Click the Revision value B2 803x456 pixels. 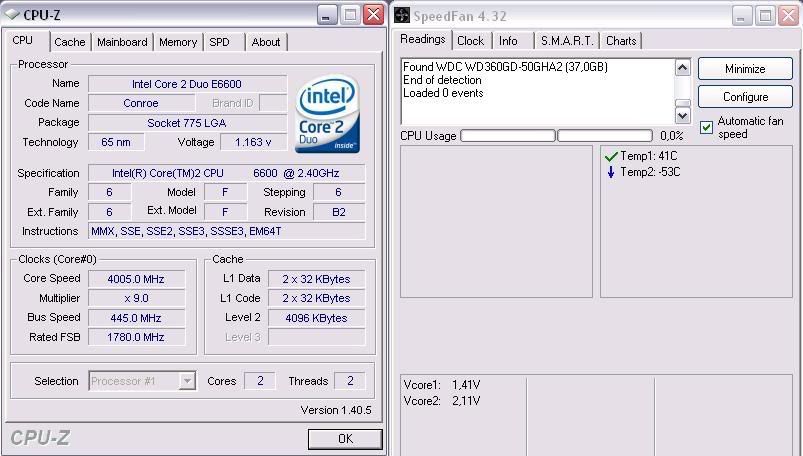pyautogui.click(x=339, y=212)
